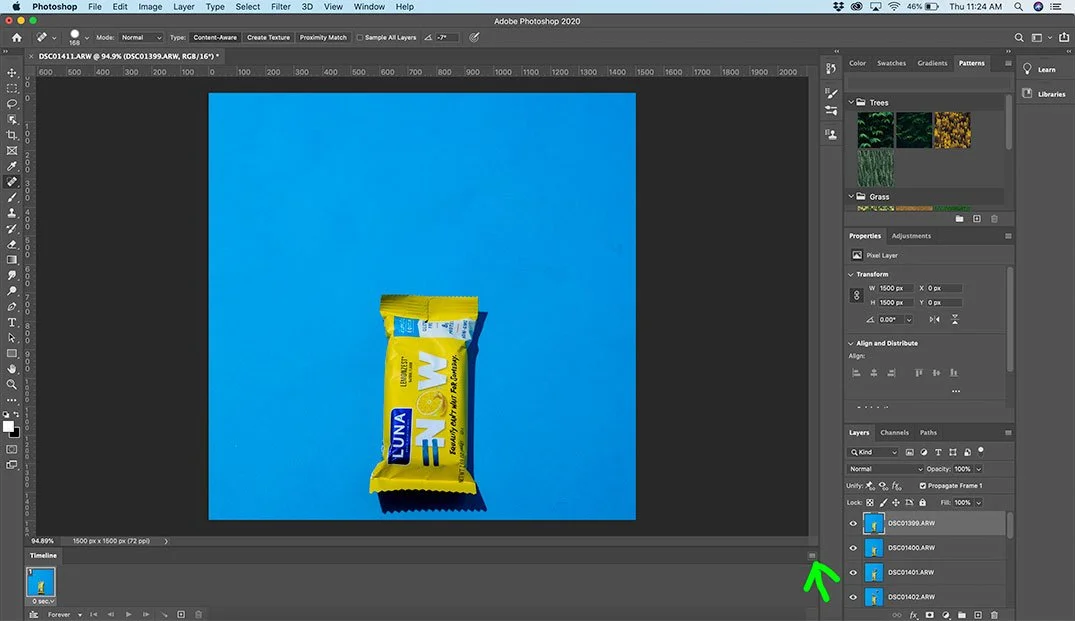The width and height of the screenshot is (1075, 621).
Task: Hide the DSC01399.ARW layer
Action: click(853, 524)
